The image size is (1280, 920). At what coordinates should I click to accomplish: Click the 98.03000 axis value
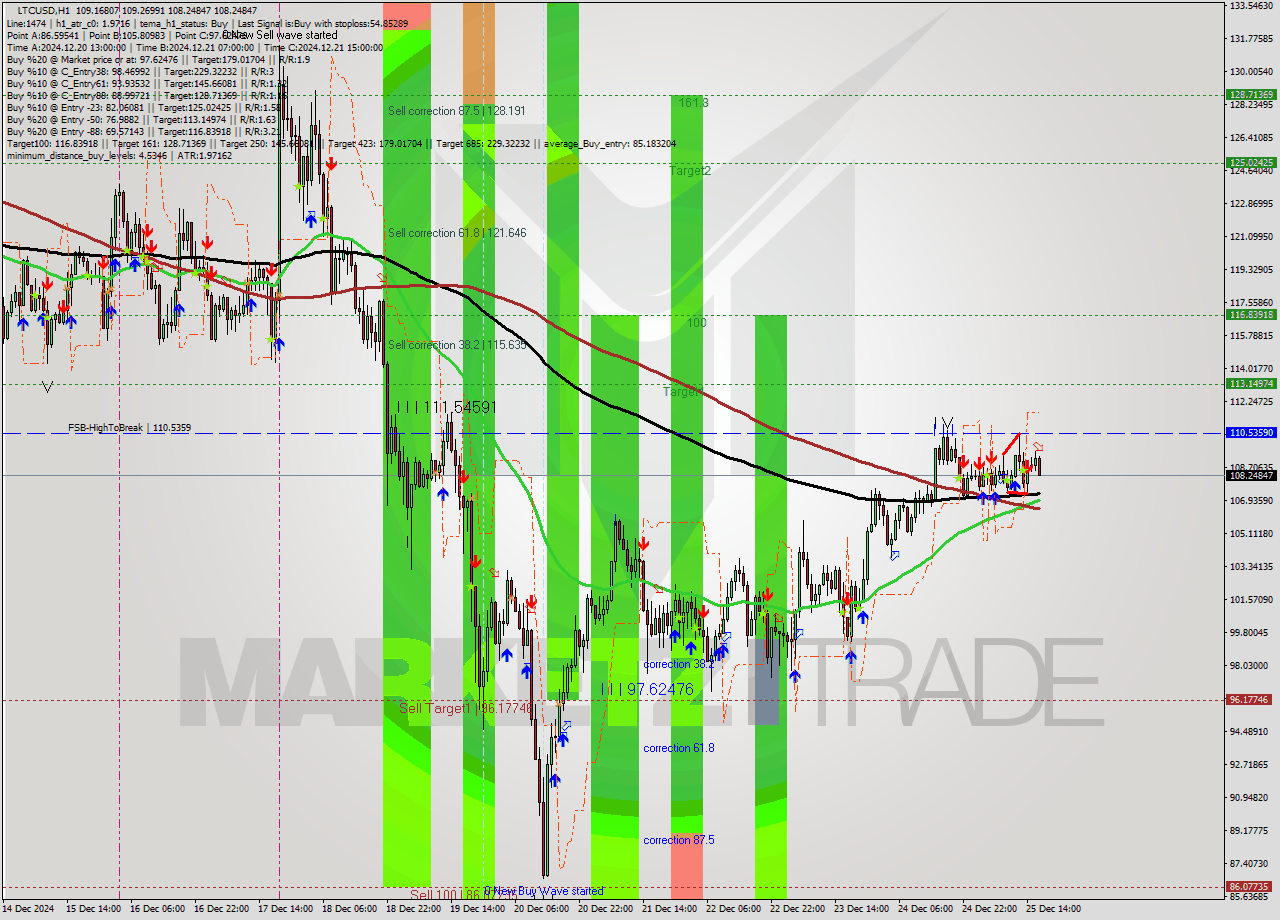coord(1251,665)
